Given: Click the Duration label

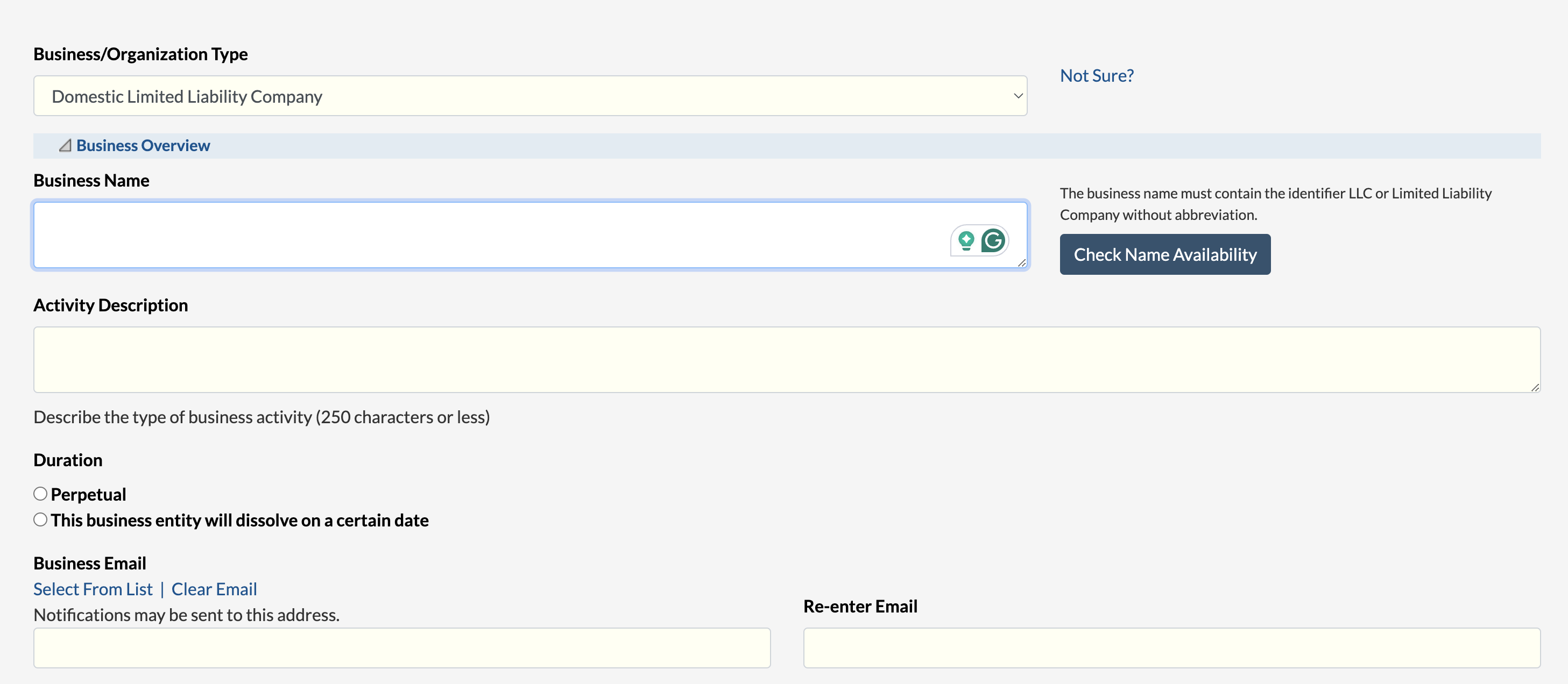Looking at the screenshot, I should [68, 460].
